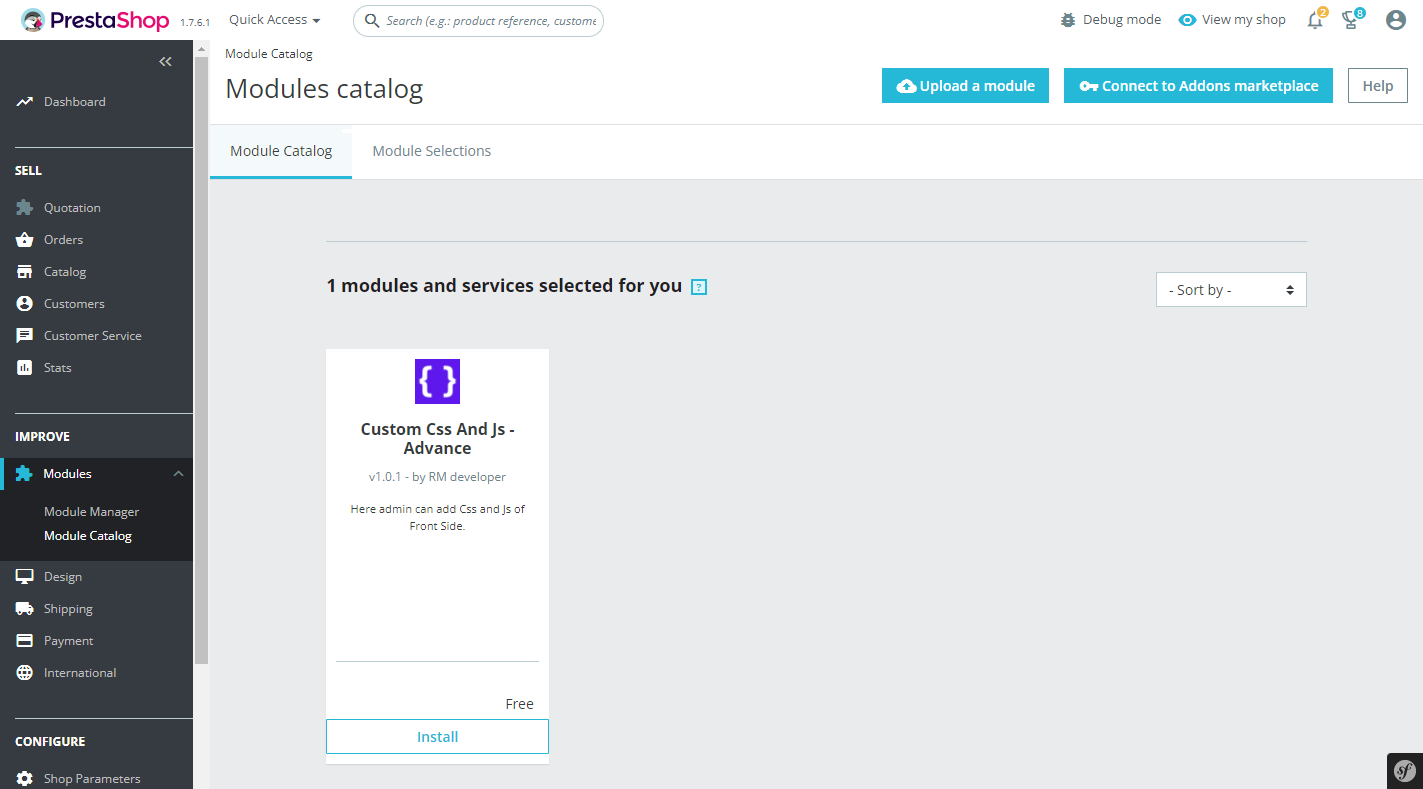Click the PrestaShop version 1.7.6.1 label
Image resolution: width=1423 pixels, height=789 pixels.
[195, 22]
